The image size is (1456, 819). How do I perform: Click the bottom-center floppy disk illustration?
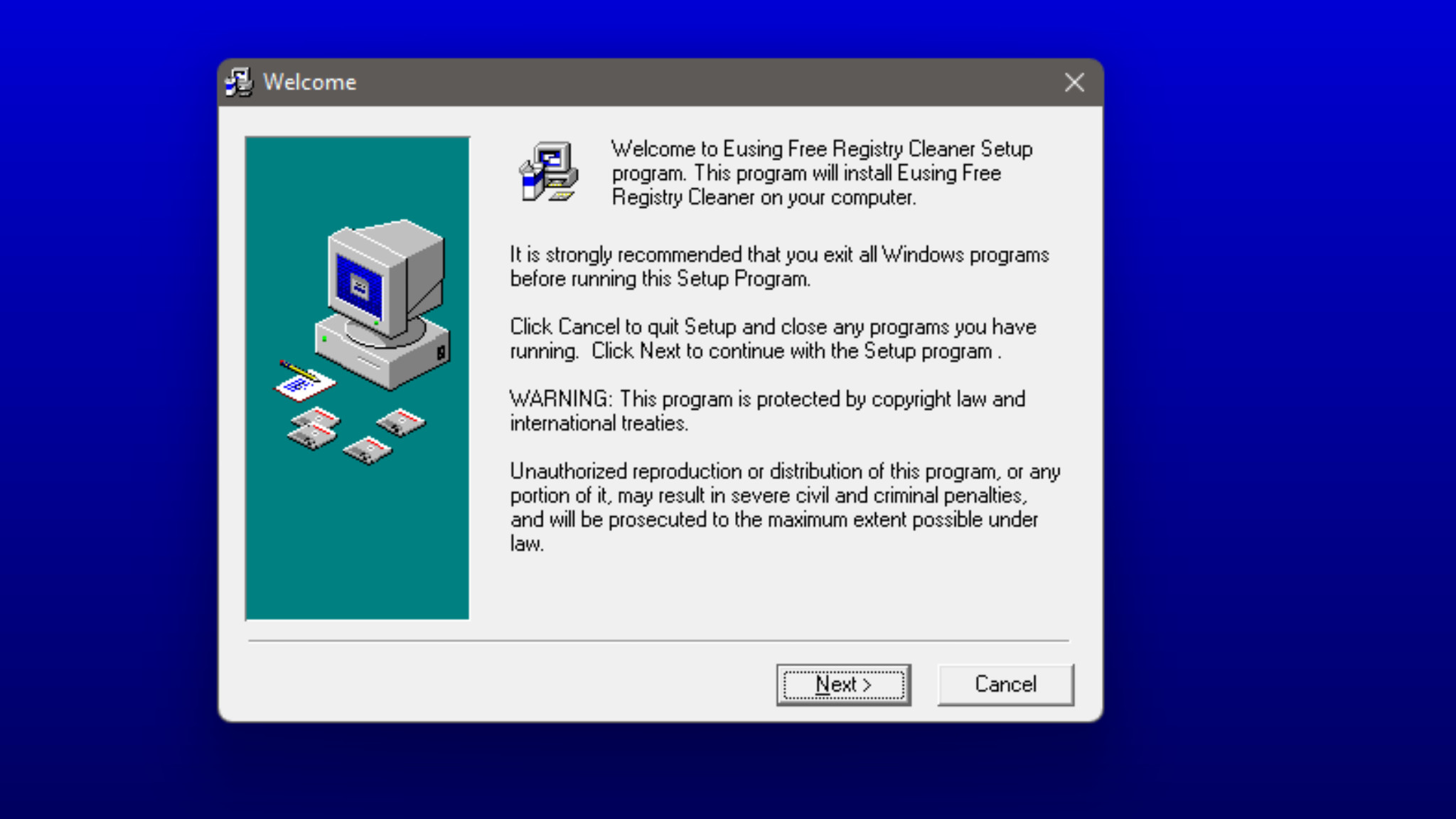click(x=367, y=450)
